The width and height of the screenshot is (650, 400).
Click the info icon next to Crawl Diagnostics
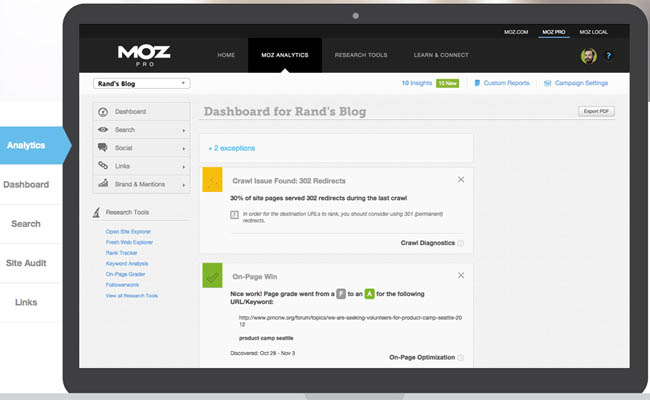tap(461, 243)
